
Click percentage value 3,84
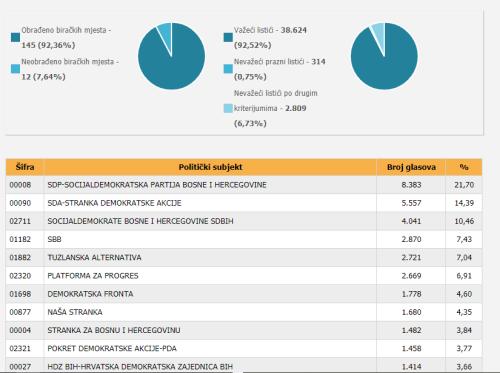click(x=464, y=330)
